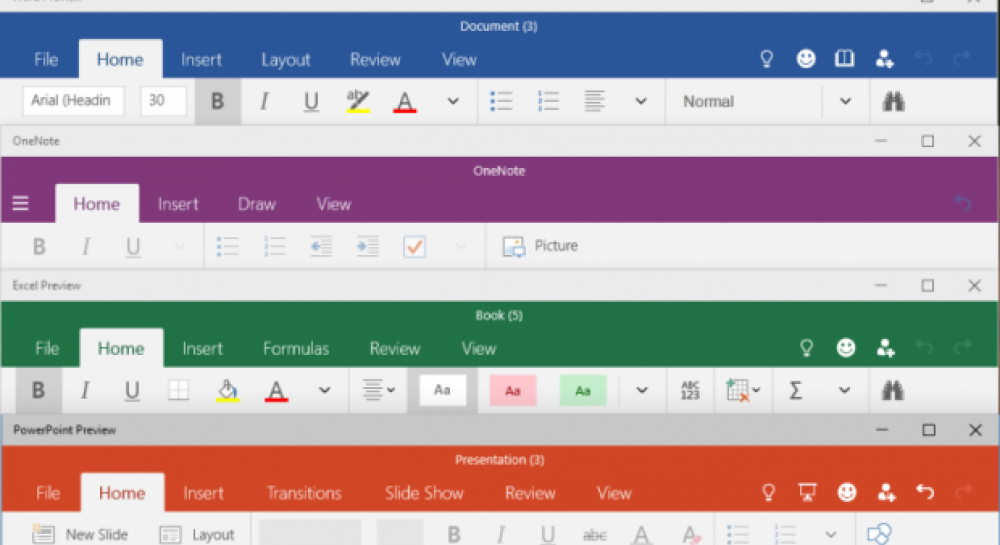1000x545 pixels.
Task: Toggle Italic in the Excel ribbon
Action: [85, 390]
